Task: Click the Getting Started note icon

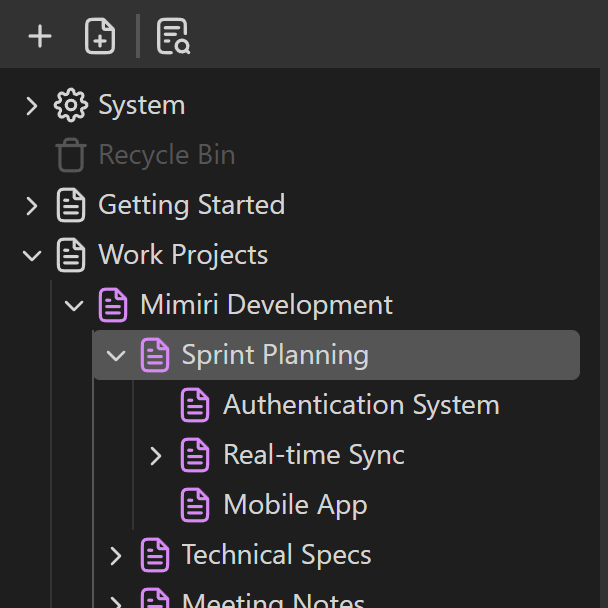Action: click(x=71, y=205)
